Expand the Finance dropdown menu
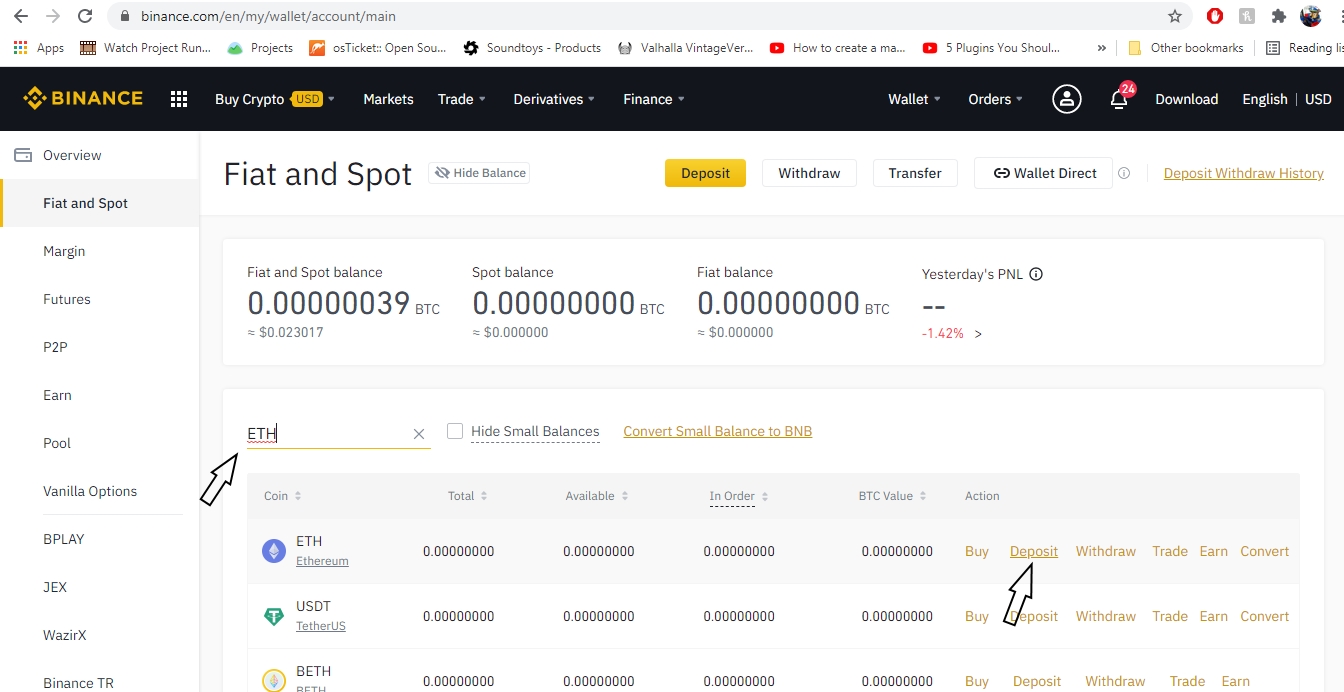The height and width of the screenshot is (692, 1344). (x=654, y=99)
